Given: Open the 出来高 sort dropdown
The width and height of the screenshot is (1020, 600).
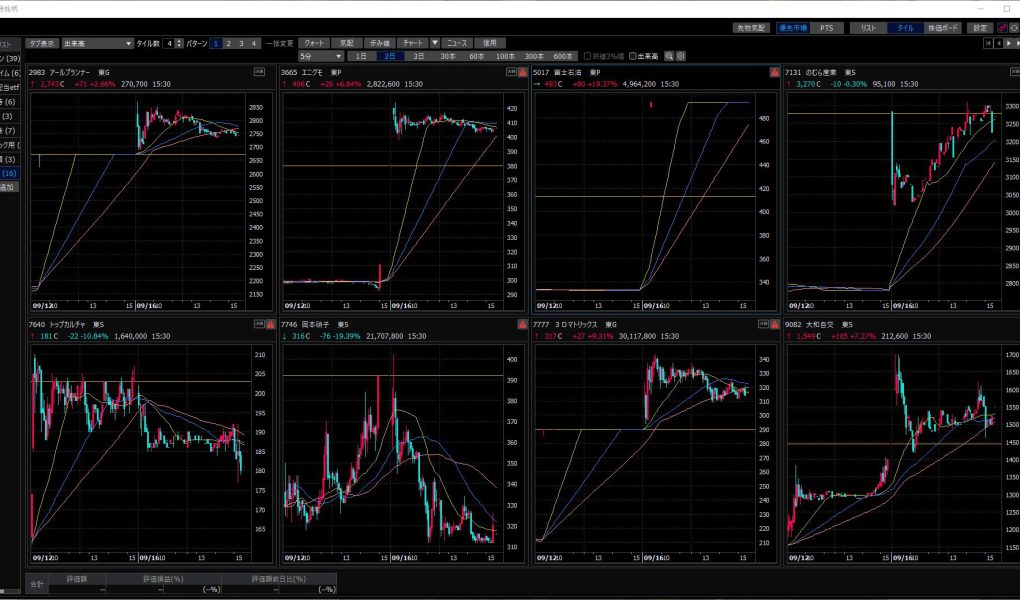Looking at the screenshot, I should 97,44.
